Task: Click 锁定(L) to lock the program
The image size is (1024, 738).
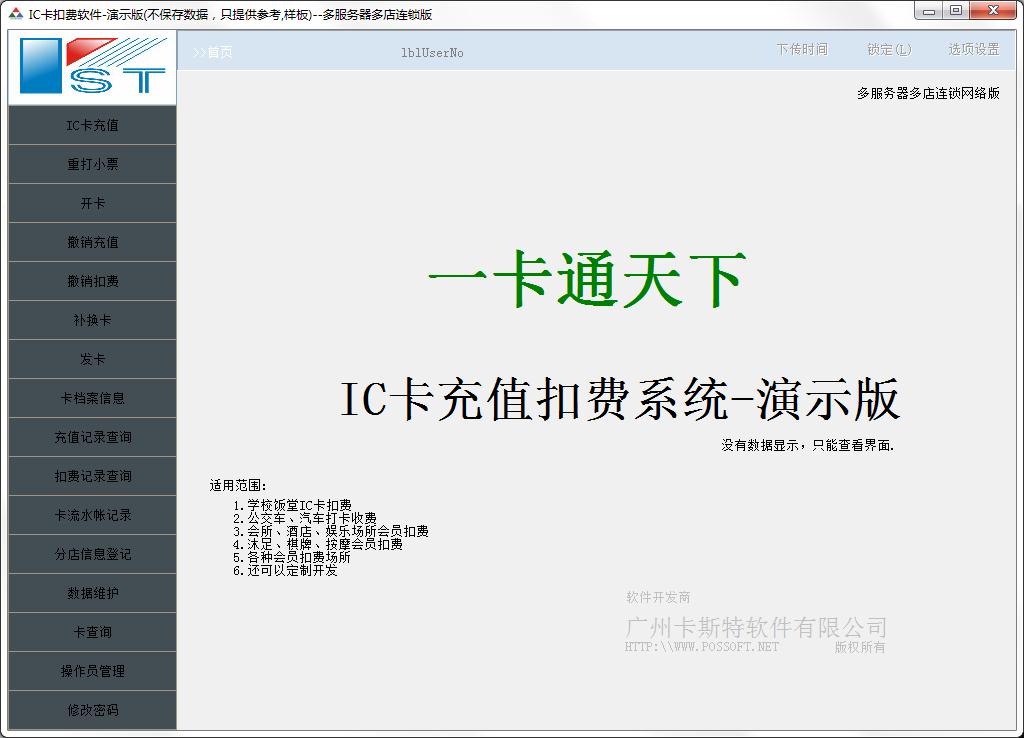Action: click(x=889, y=50)
